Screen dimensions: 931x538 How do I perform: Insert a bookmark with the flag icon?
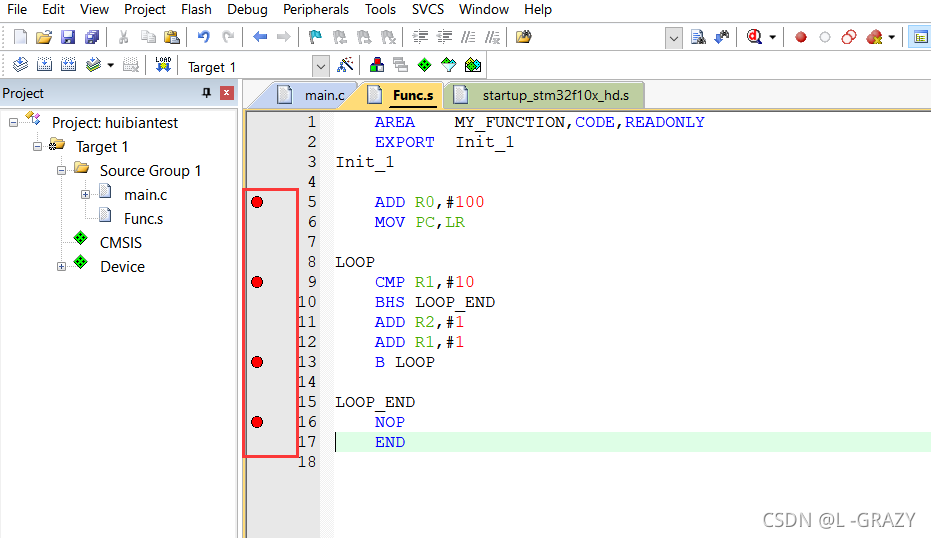(315, 37)
